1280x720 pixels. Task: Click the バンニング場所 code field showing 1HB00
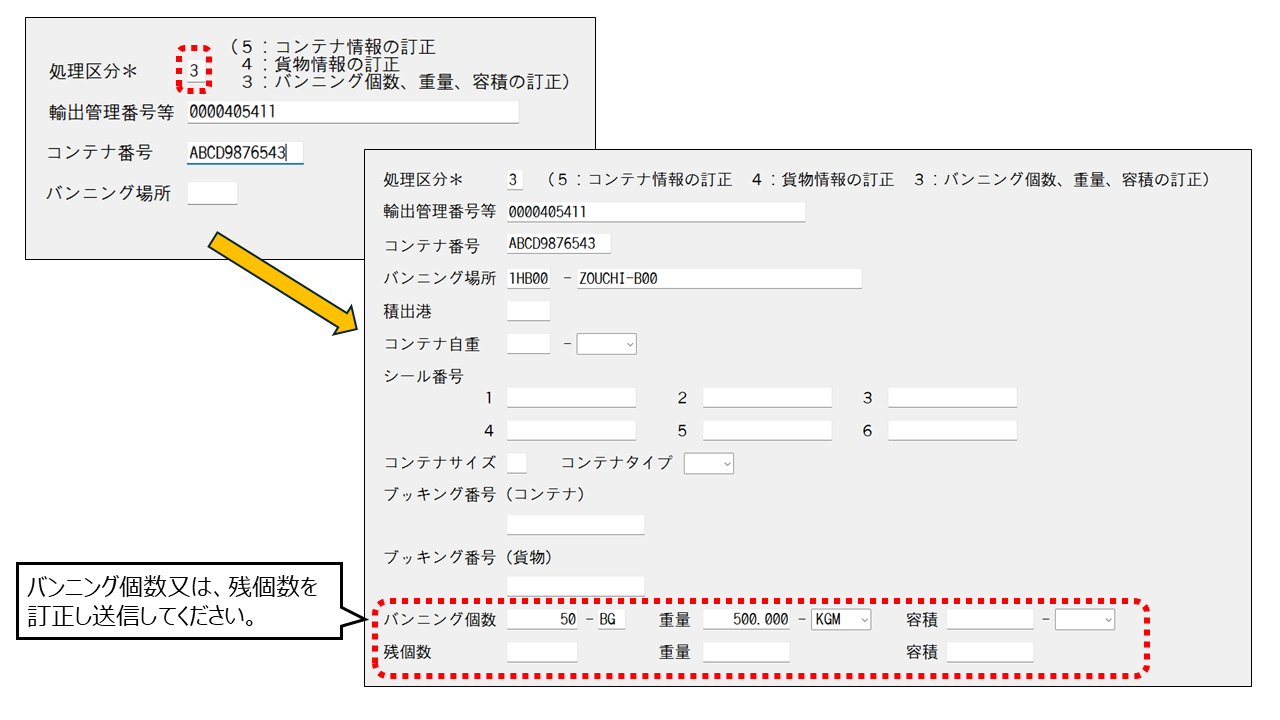coord(526,278)
